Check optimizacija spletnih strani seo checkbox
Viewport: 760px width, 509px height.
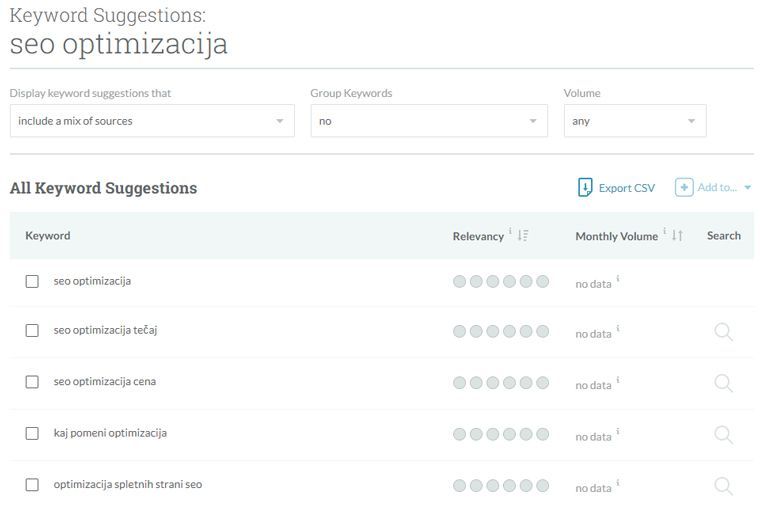pos(32,485)
